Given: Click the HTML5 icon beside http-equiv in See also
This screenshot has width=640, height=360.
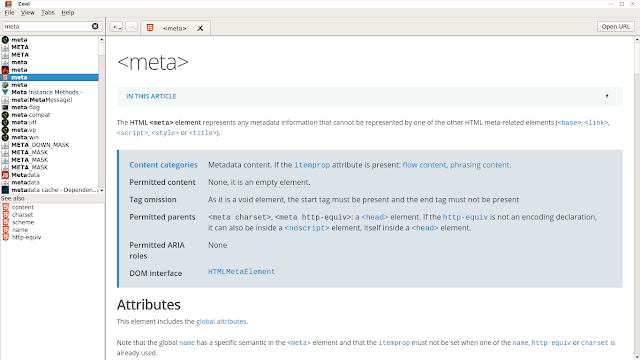Looking at the screenshot, I should 5,237.
